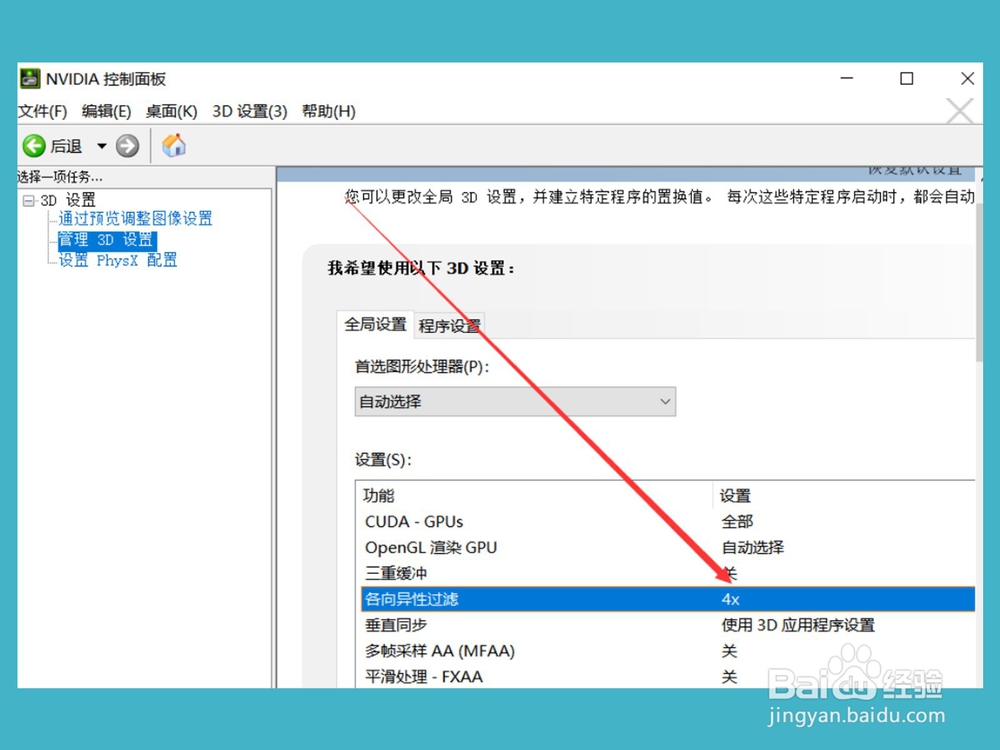Switch to the 全局设置 tab

click(376, 325)
